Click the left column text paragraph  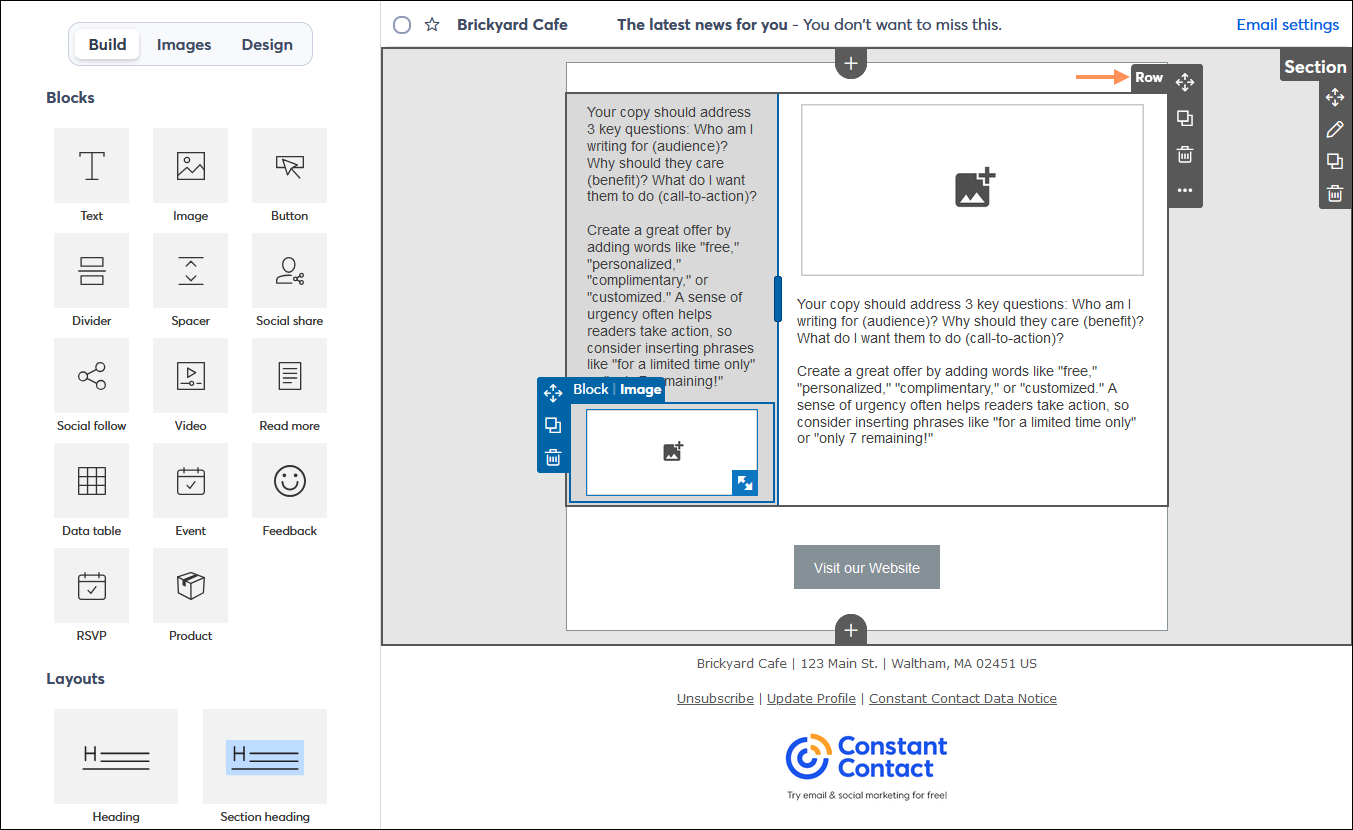(x=672, y=247)
